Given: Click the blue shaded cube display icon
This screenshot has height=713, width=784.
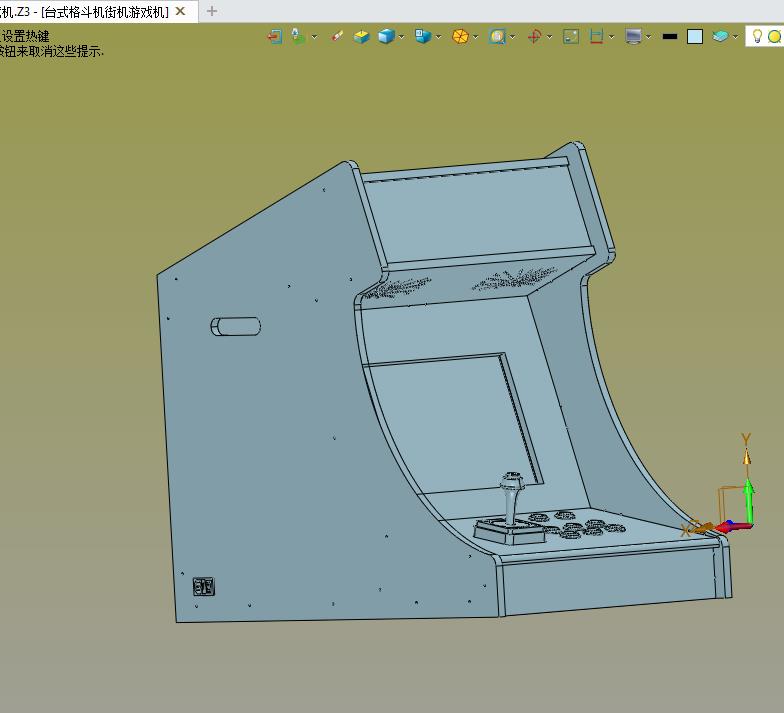Looking at the screenshot, I should point(386,36).
